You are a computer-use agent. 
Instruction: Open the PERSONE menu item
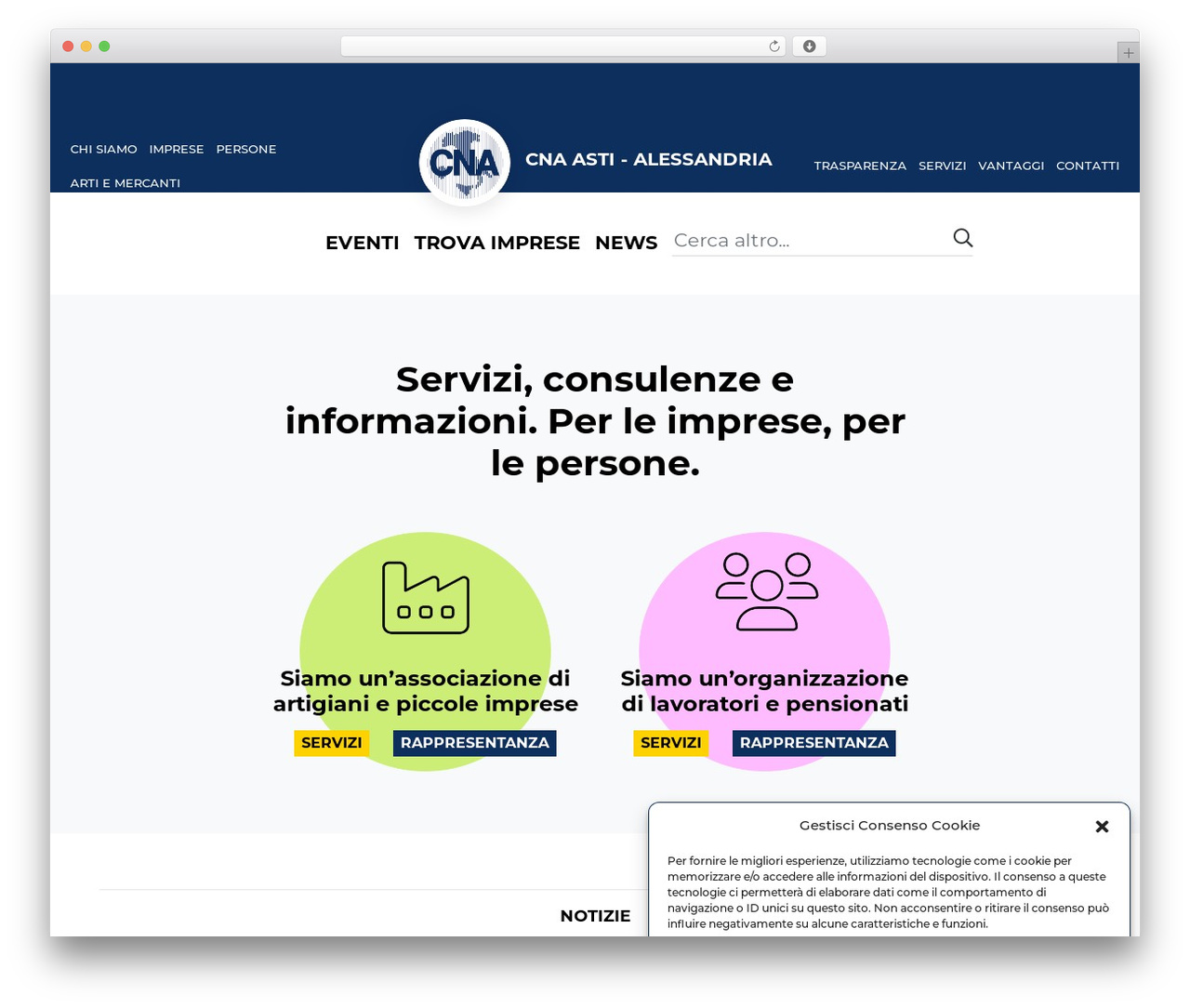coord(246,149)
